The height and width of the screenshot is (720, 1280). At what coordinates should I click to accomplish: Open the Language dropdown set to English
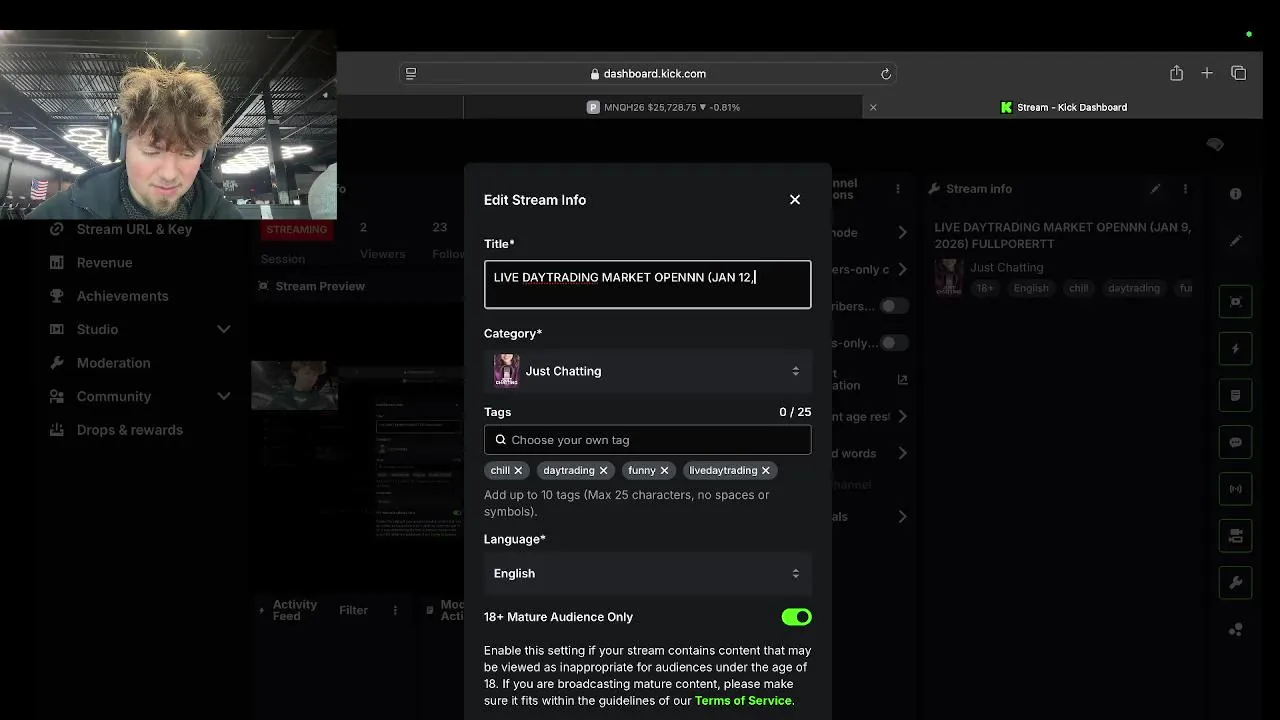click(x=647, y=573)
